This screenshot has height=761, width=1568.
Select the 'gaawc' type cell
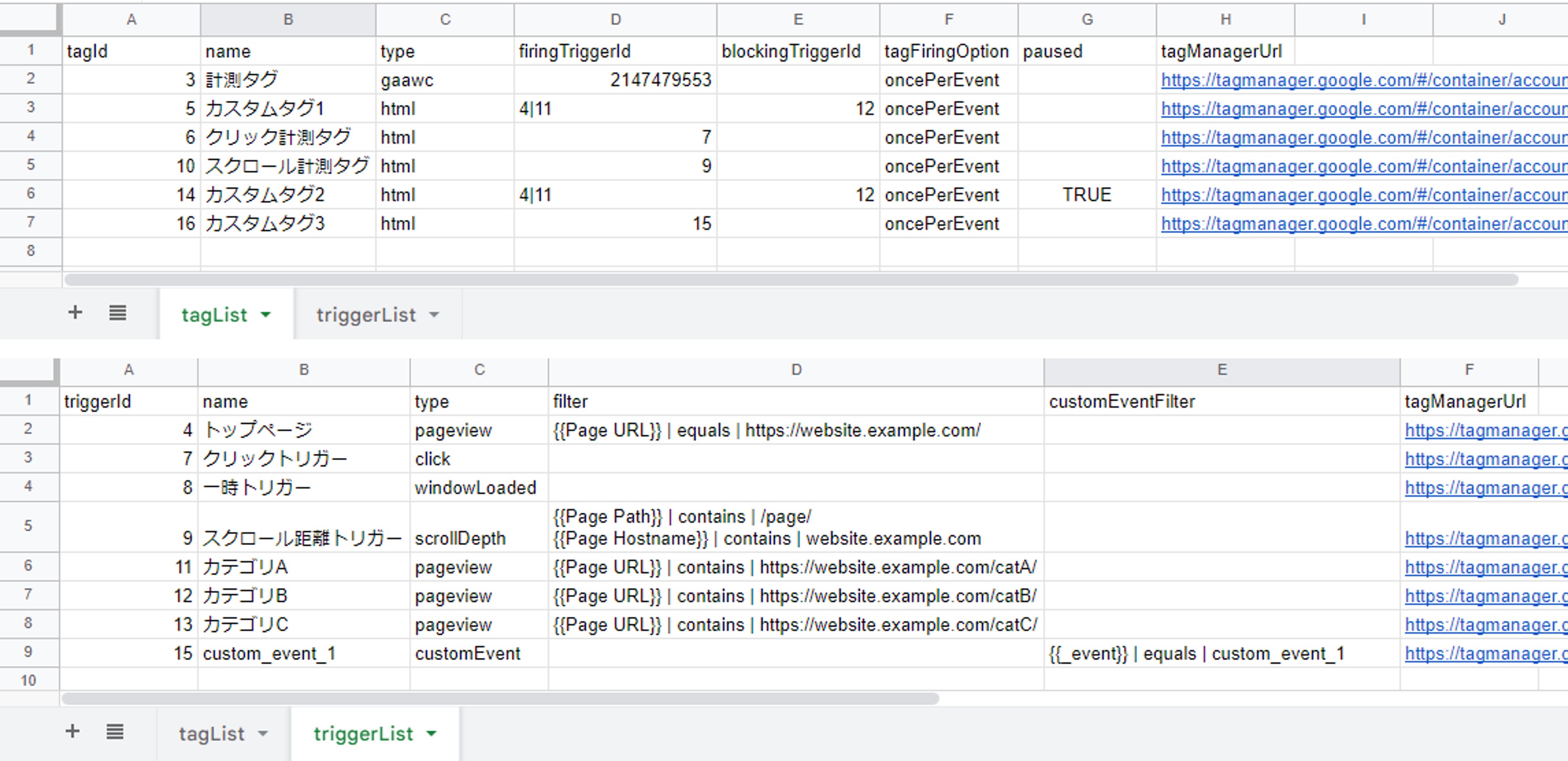tap(445, 80)
